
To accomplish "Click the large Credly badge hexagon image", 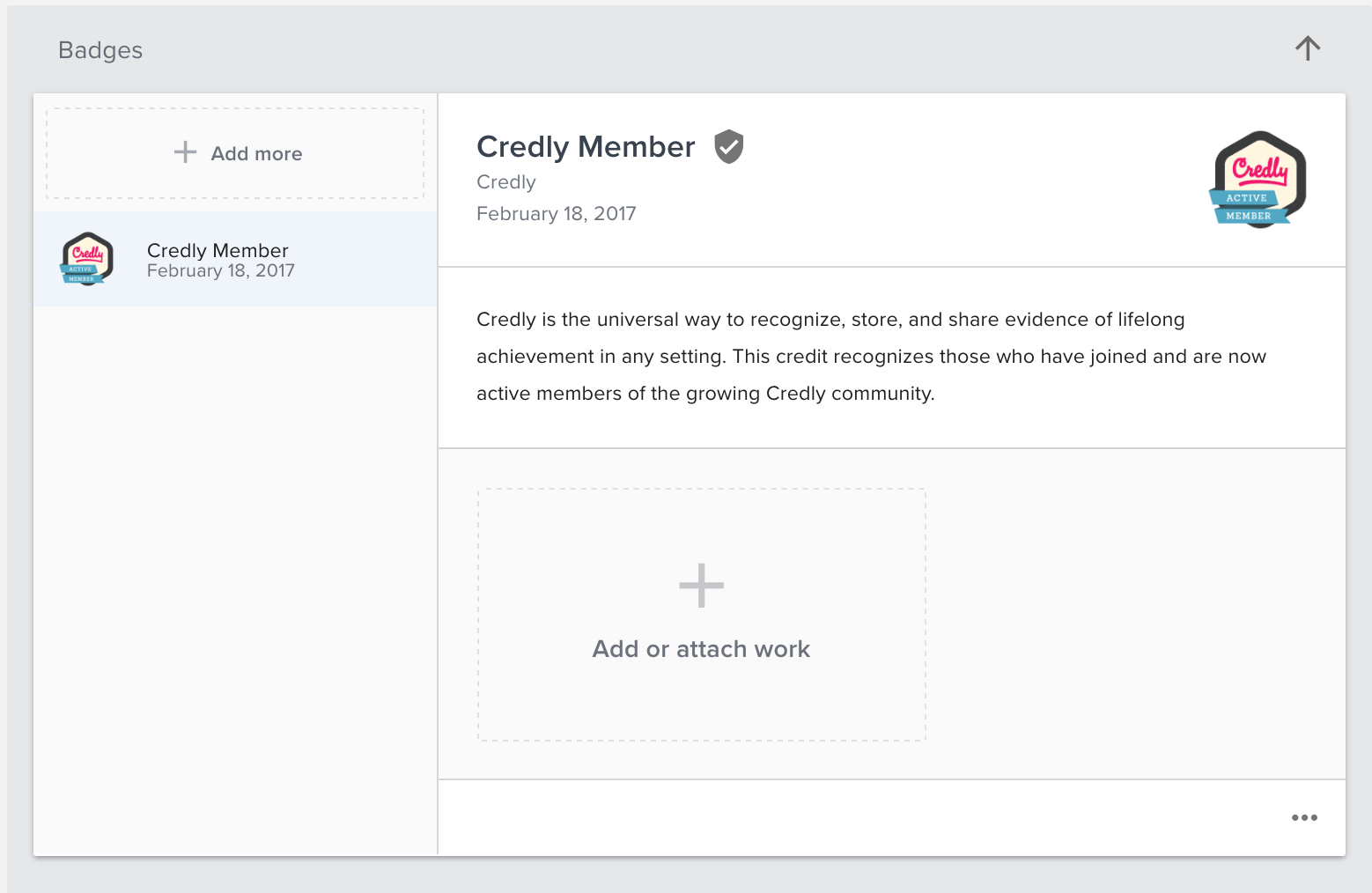I will tap(1258, 179).
